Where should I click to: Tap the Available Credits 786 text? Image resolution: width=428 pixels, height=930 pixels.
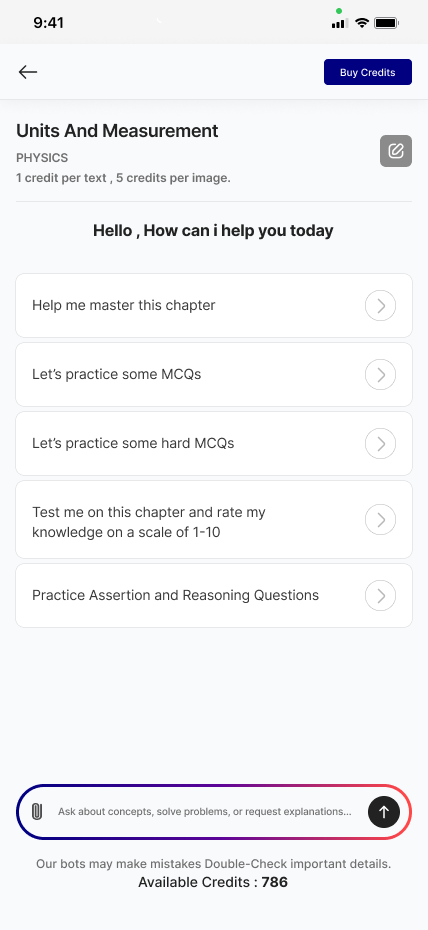(x=213, y=882)
